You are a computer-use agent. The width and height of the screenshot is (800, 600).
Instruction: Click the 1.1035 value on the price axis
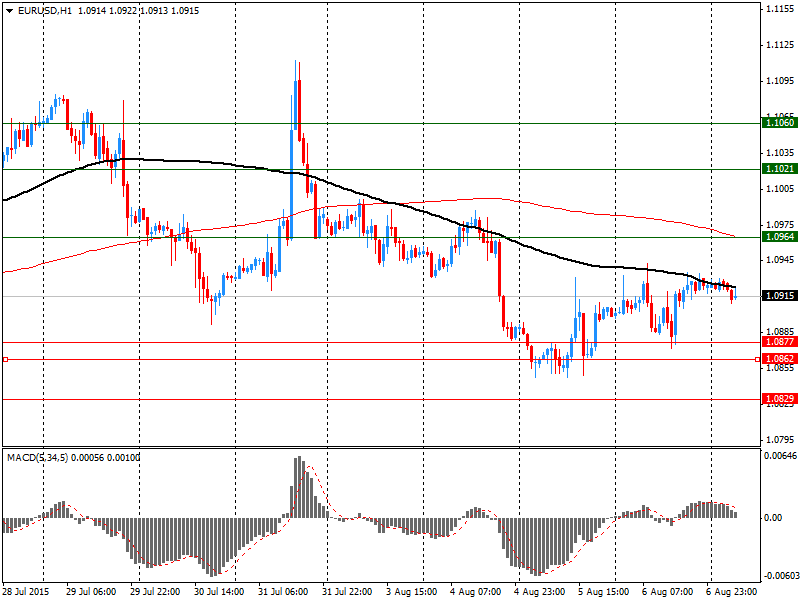tap(780, 153)
